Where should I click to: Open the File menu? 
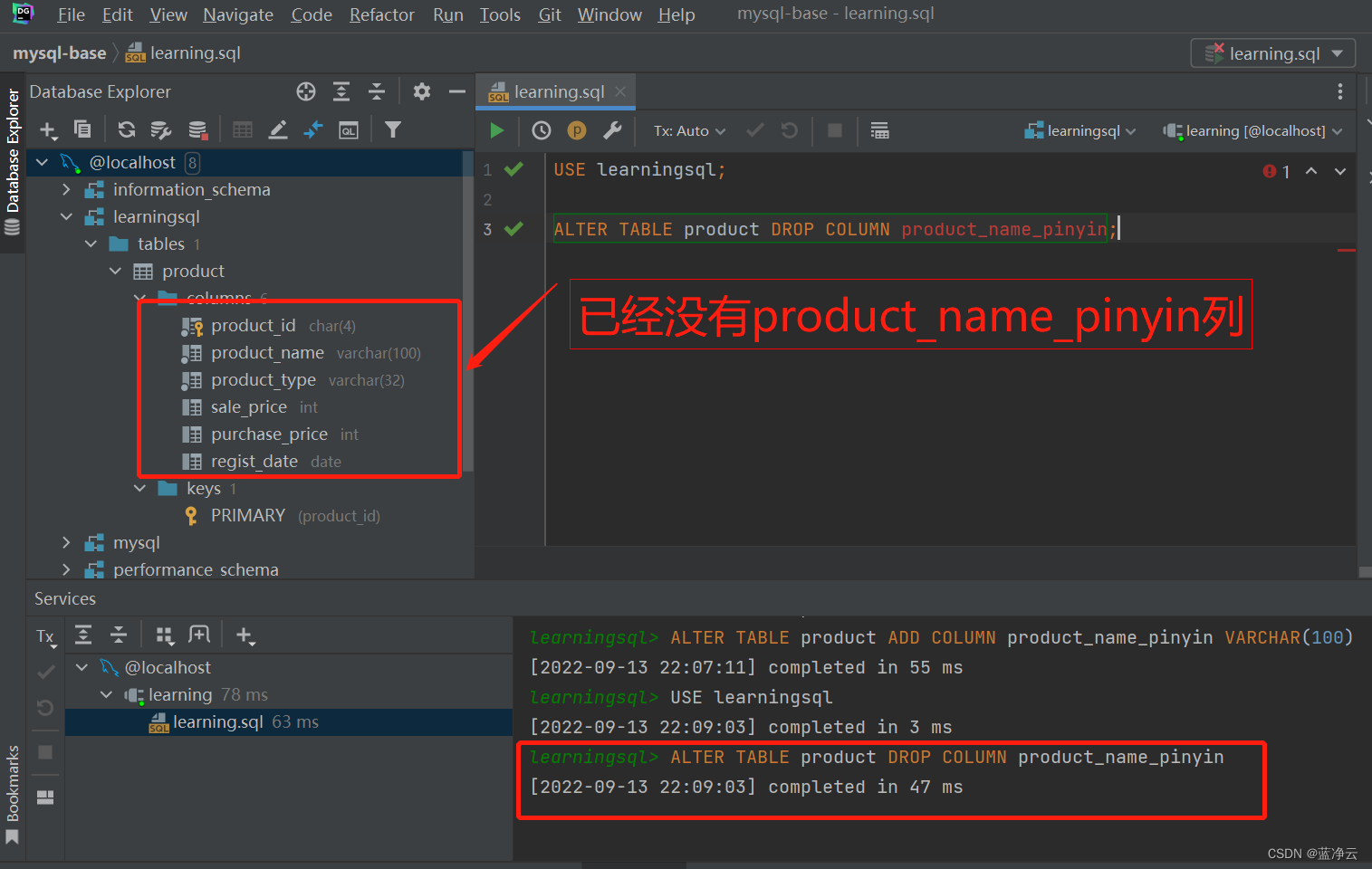point(71,14)
